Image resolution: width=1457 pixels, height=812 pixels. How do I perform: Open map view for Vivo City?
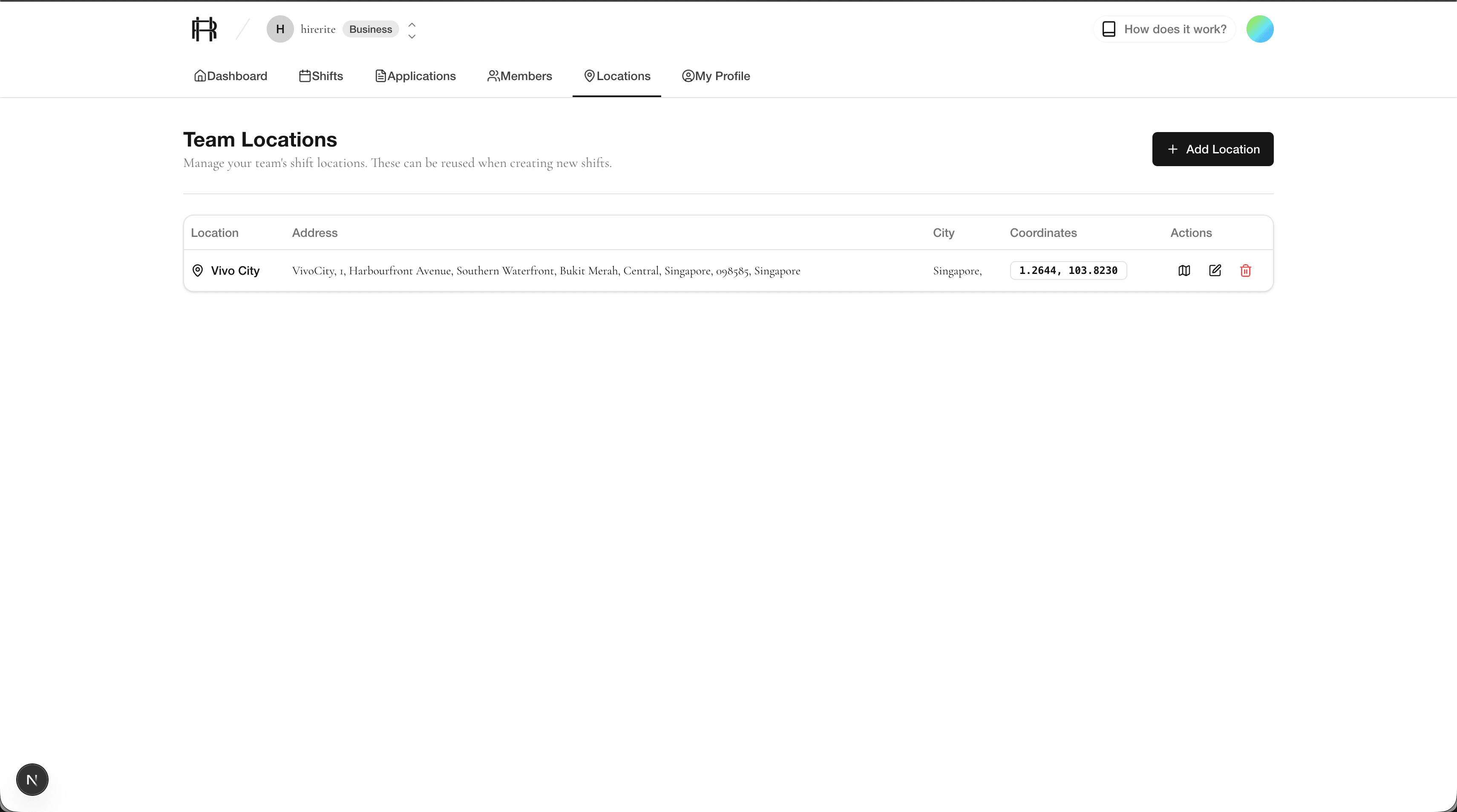coord(1184,270)
